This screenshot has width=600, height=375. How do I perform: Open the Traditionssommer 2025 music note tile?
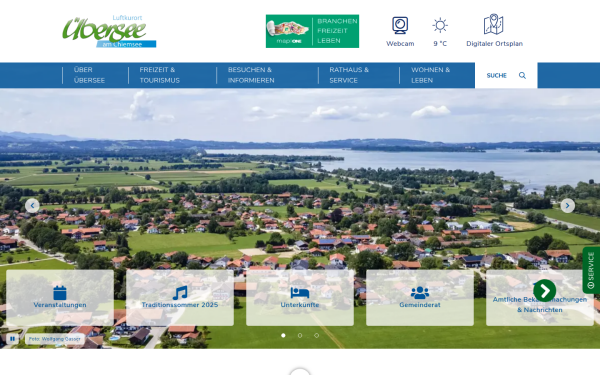click(x=180, y=298)
